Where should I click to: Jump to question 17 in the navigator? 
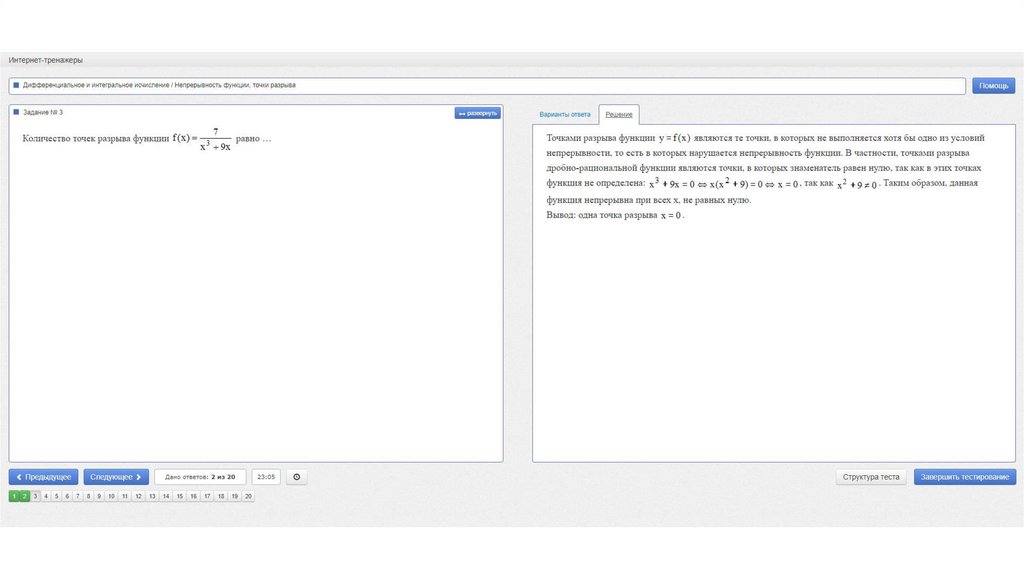207,496
